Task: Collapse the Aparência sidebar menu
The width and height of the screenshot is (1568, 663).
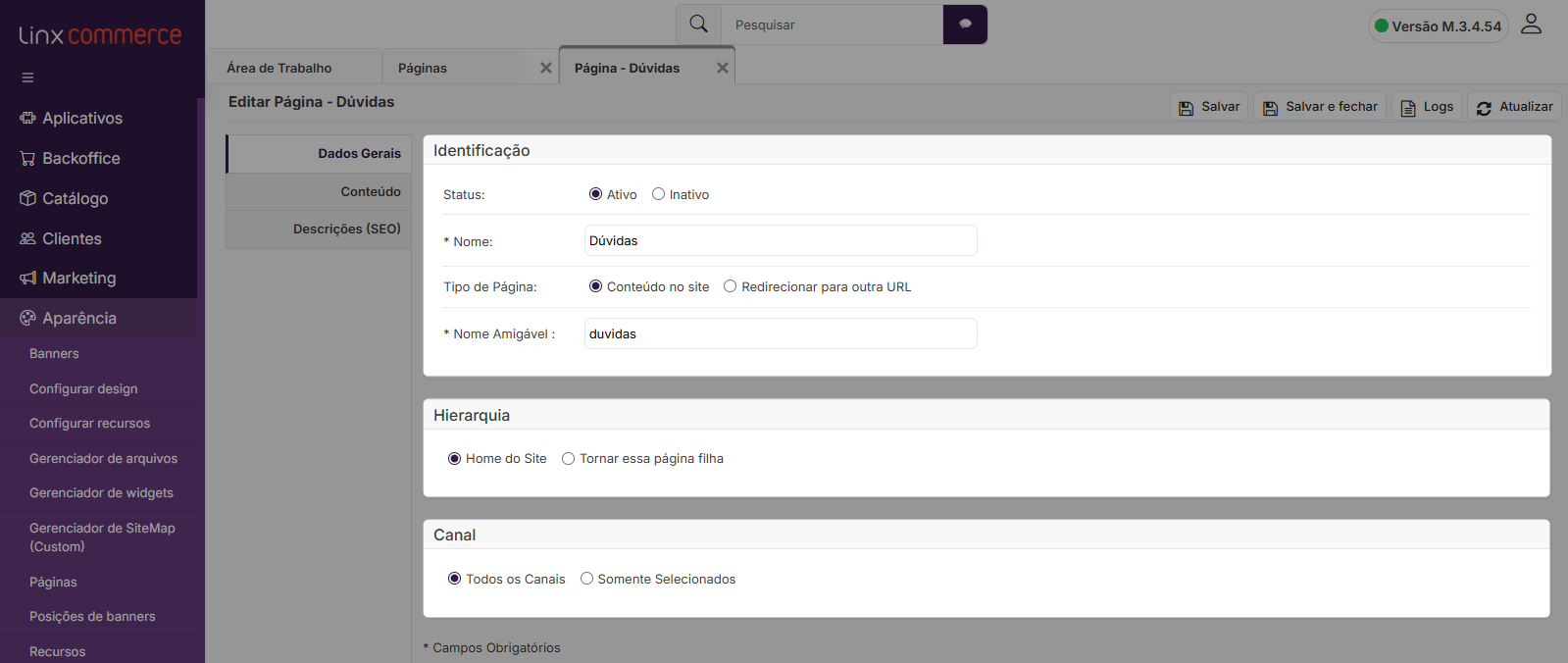Action: [x=98, y=318]
